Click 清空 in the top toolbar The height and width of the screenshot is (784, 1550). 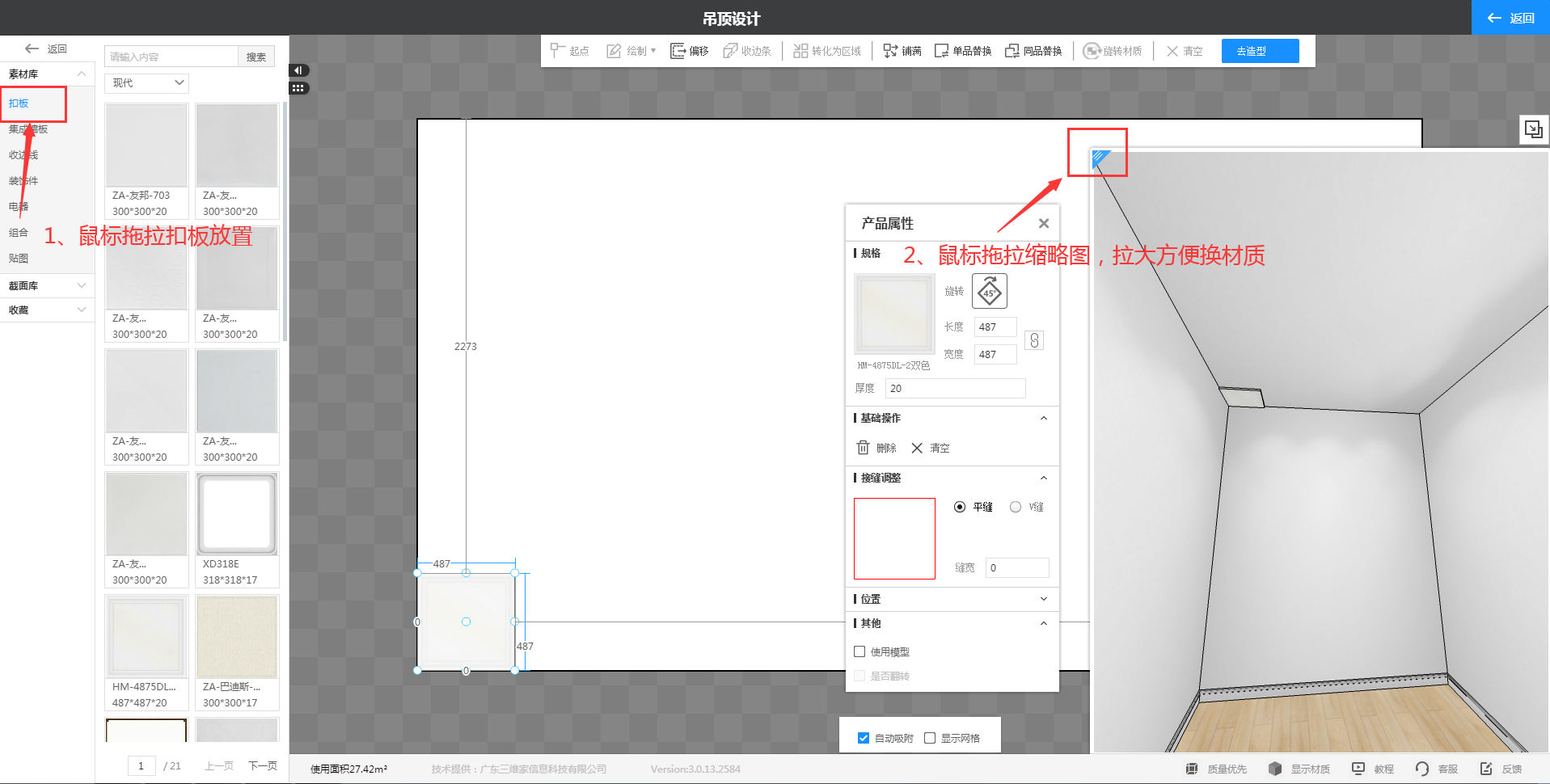tap(1185, 51)
